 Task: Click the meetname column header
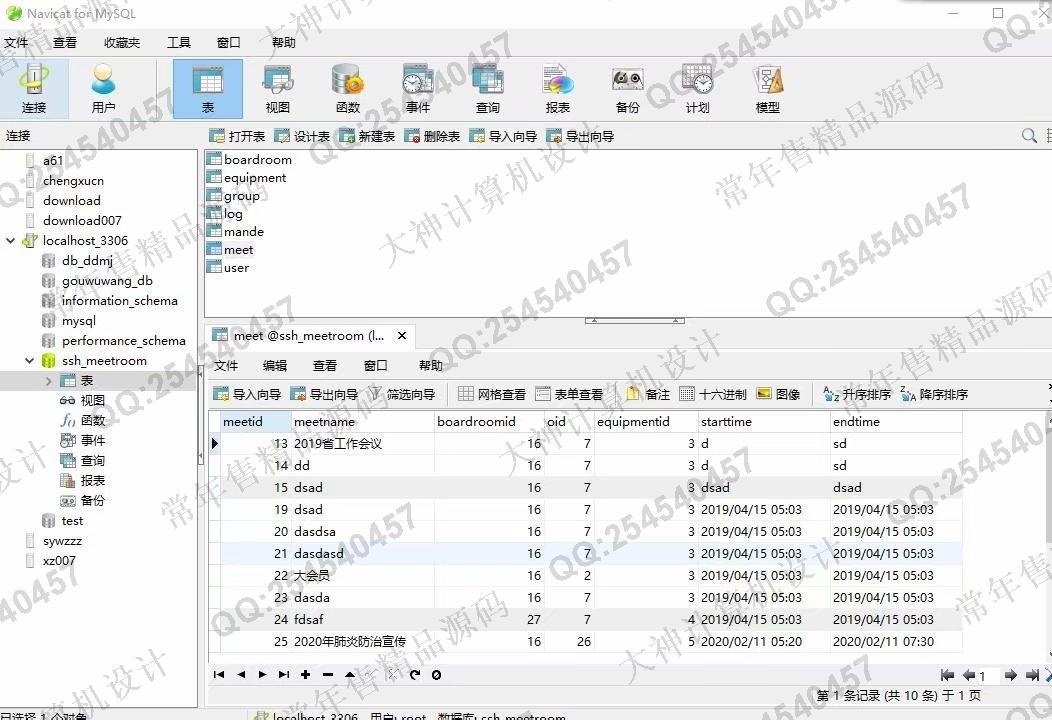coord(363,421)
